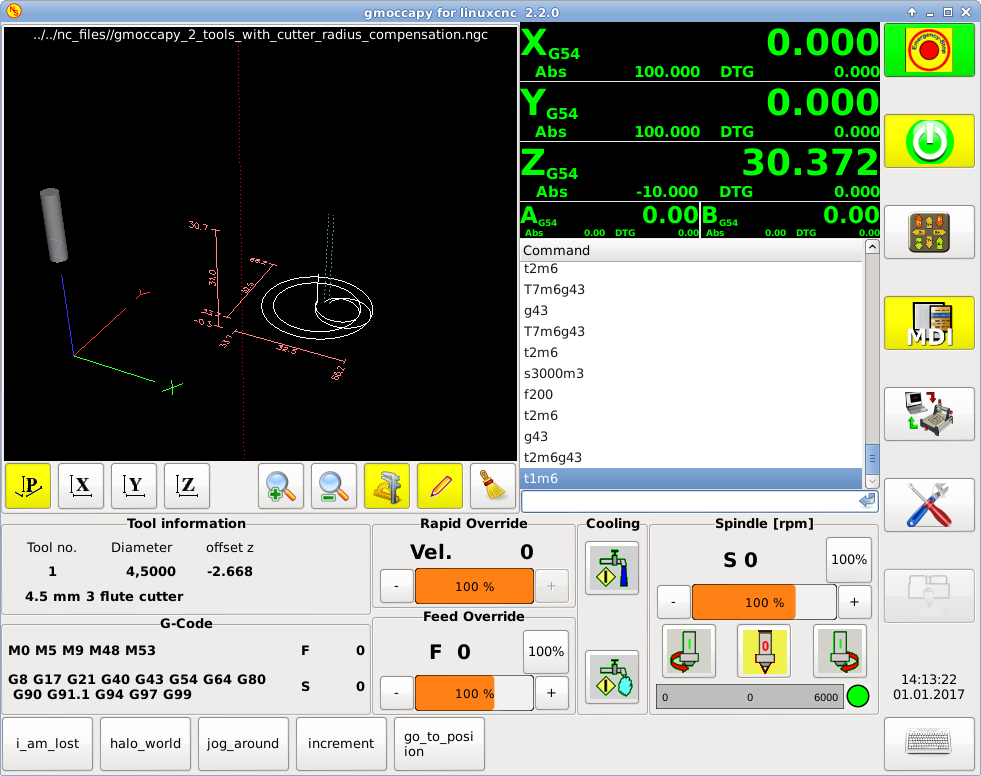The width and height of the screenshot is (981, 776).
Task: Run the increment macro
Action: [x=341, y=743]
